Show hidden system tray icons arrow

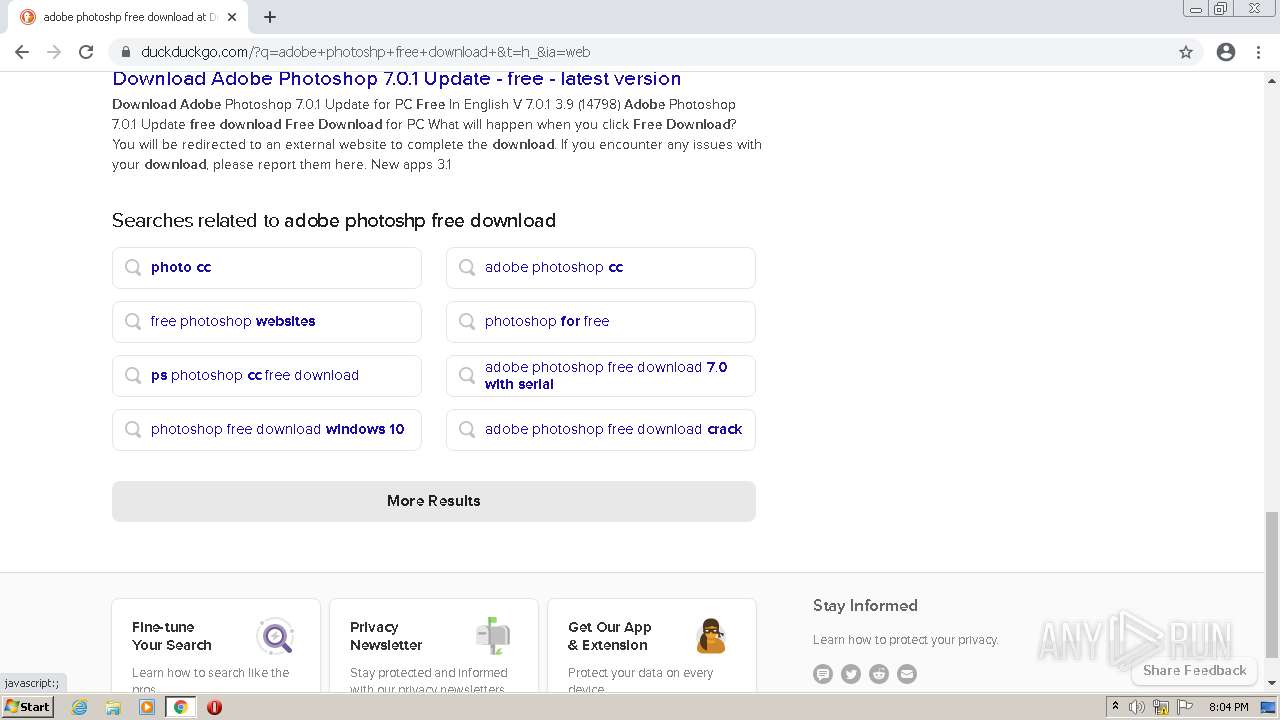pos(1115,707)
